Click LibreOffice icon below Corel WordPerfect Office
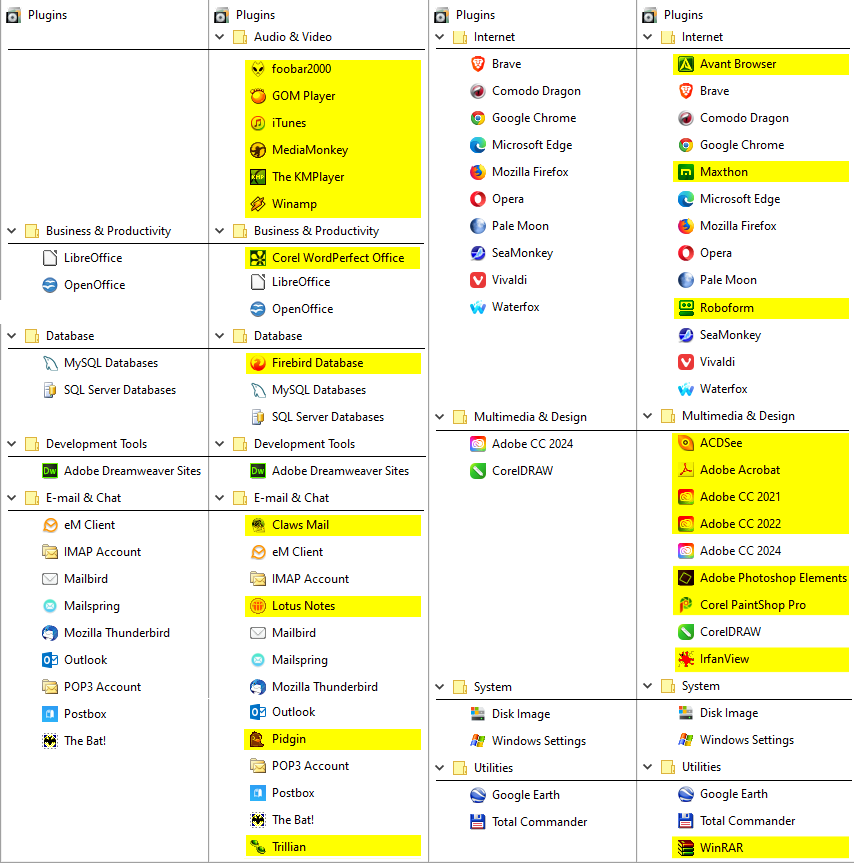The image size is (854, 863). click(x=258, y=282)
